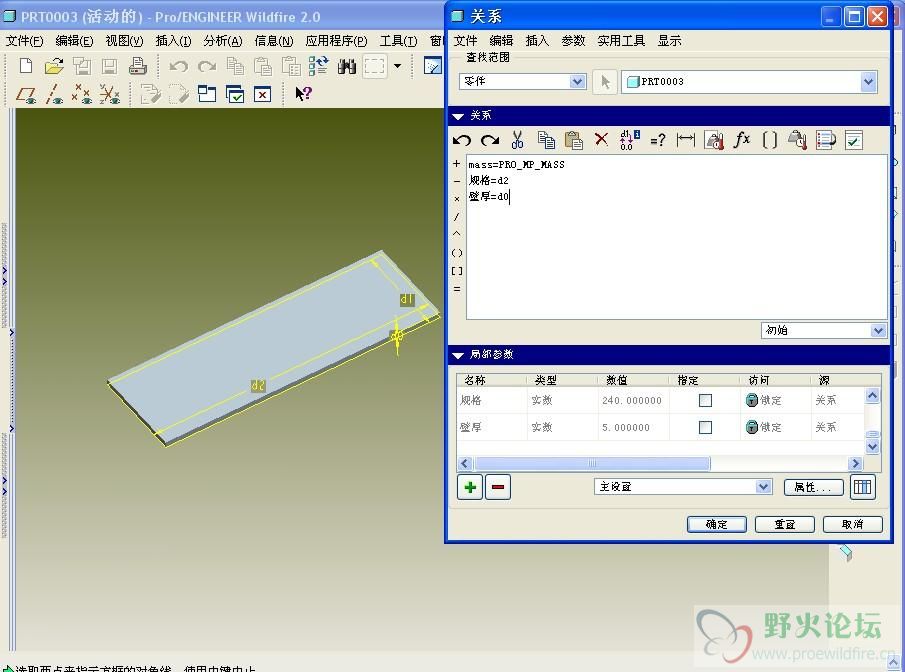The width and height of the screenshot is (905, 672).
Task: Click the parameters table scroll-down arrow
Action: pos(872,446)
